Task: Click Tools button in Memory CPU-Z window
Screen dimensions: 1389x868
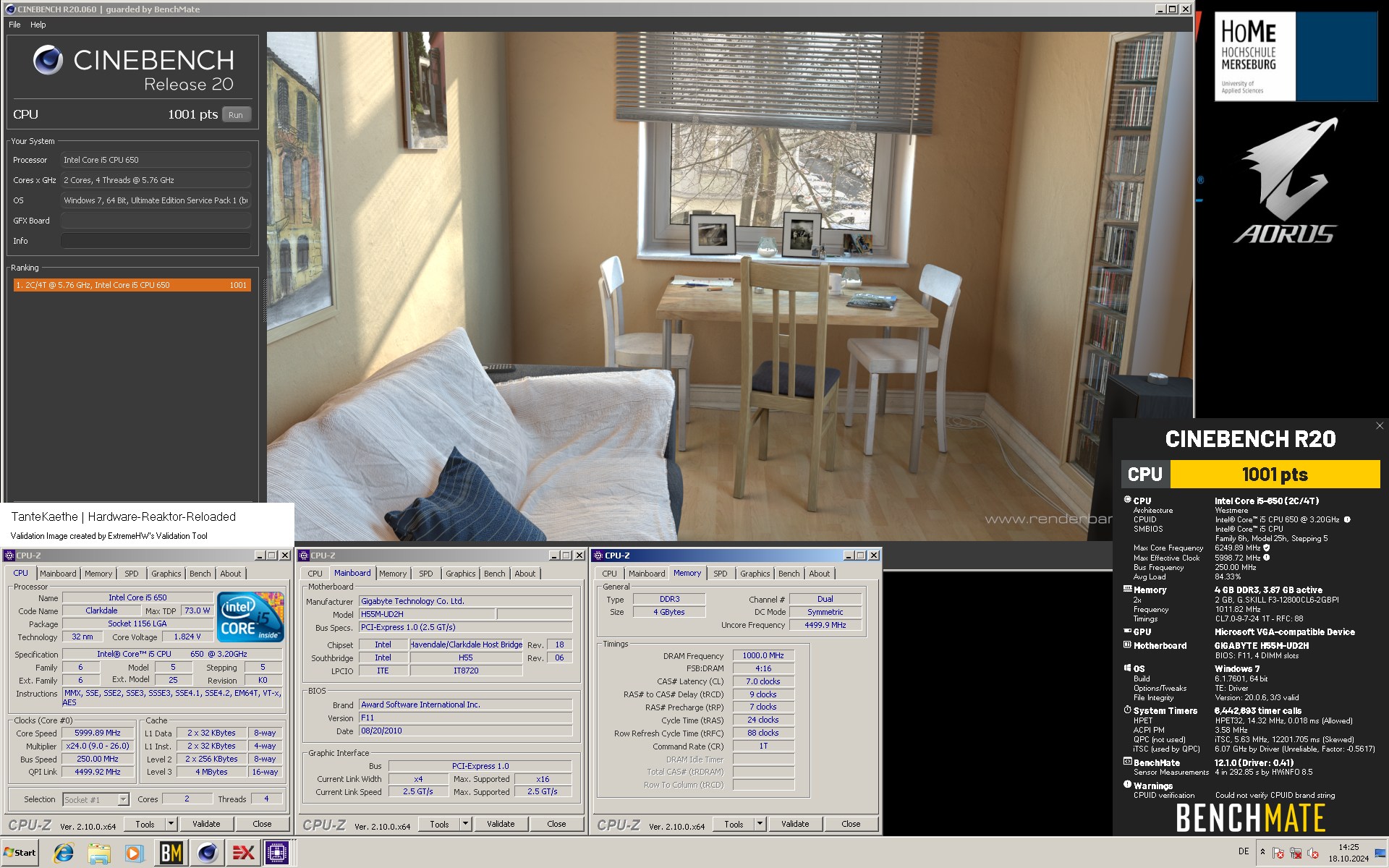Action: 734,824
